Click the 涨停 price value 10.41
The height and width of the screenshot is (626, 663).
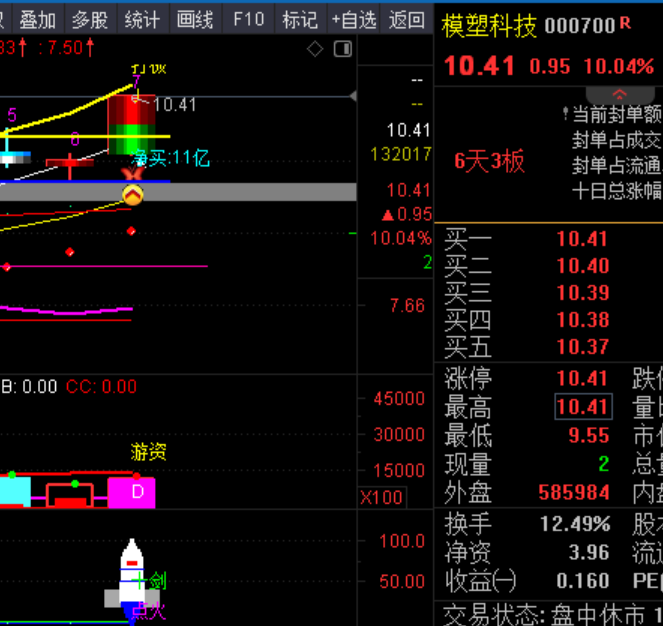coord(582,379)
